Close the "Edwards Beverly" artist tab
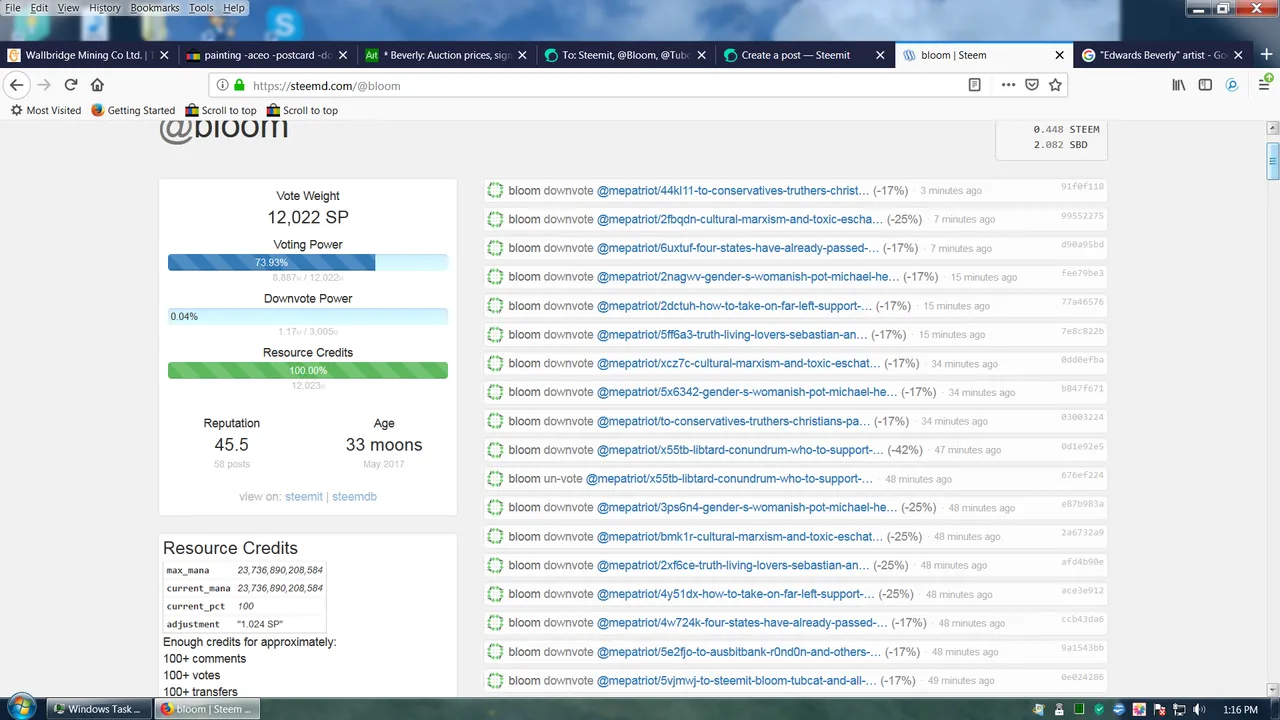Screen dimensions: 1280x720 pyautogui.click(x=1238, y=55)
